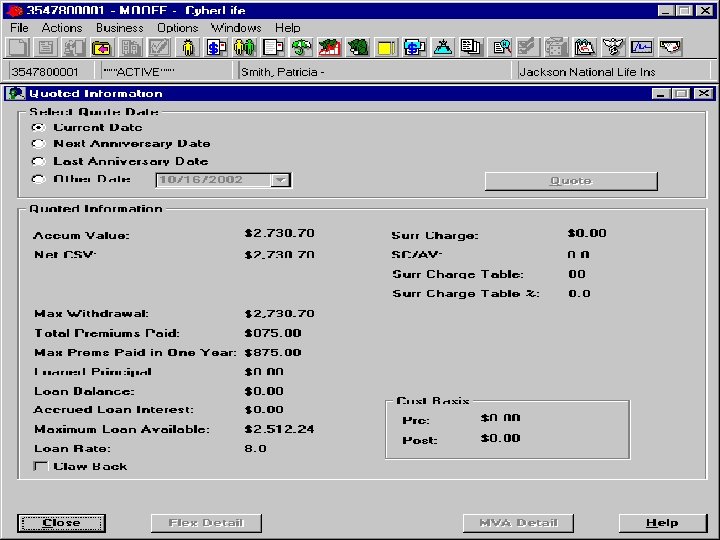Expand the Other Date dropdown arrow
720x540 pixels.
[x=280, y=180]
